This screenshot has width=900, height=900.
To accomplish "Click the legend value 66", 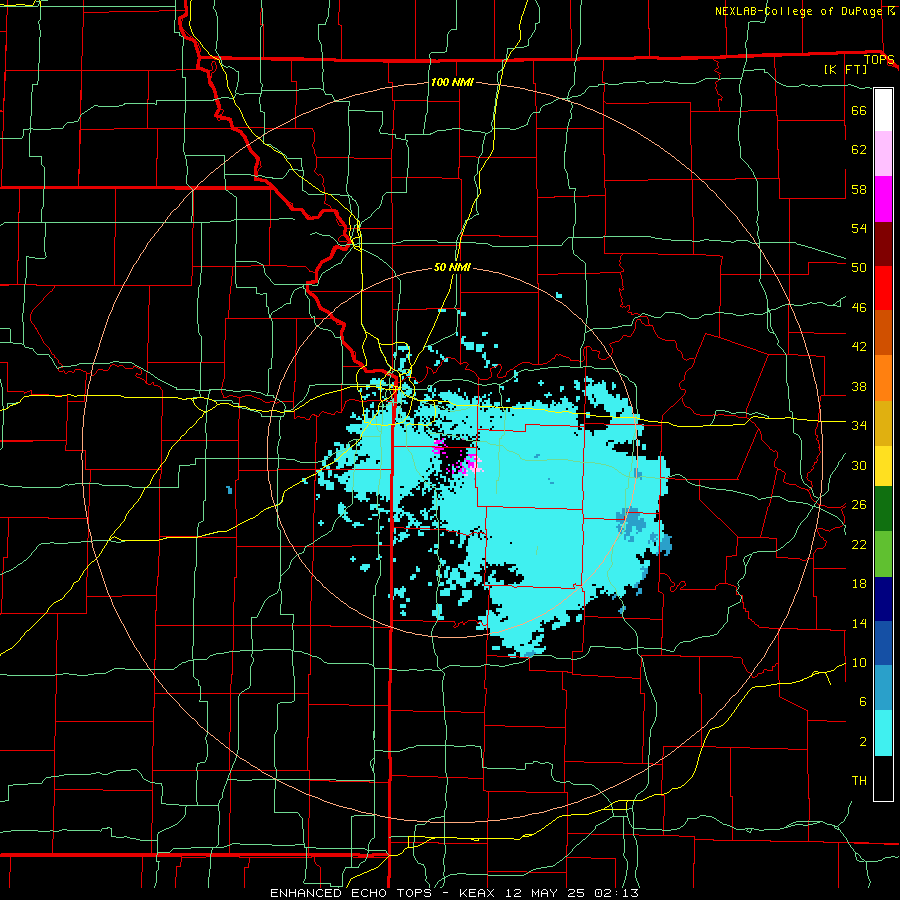I will click(x=859, y=110).
